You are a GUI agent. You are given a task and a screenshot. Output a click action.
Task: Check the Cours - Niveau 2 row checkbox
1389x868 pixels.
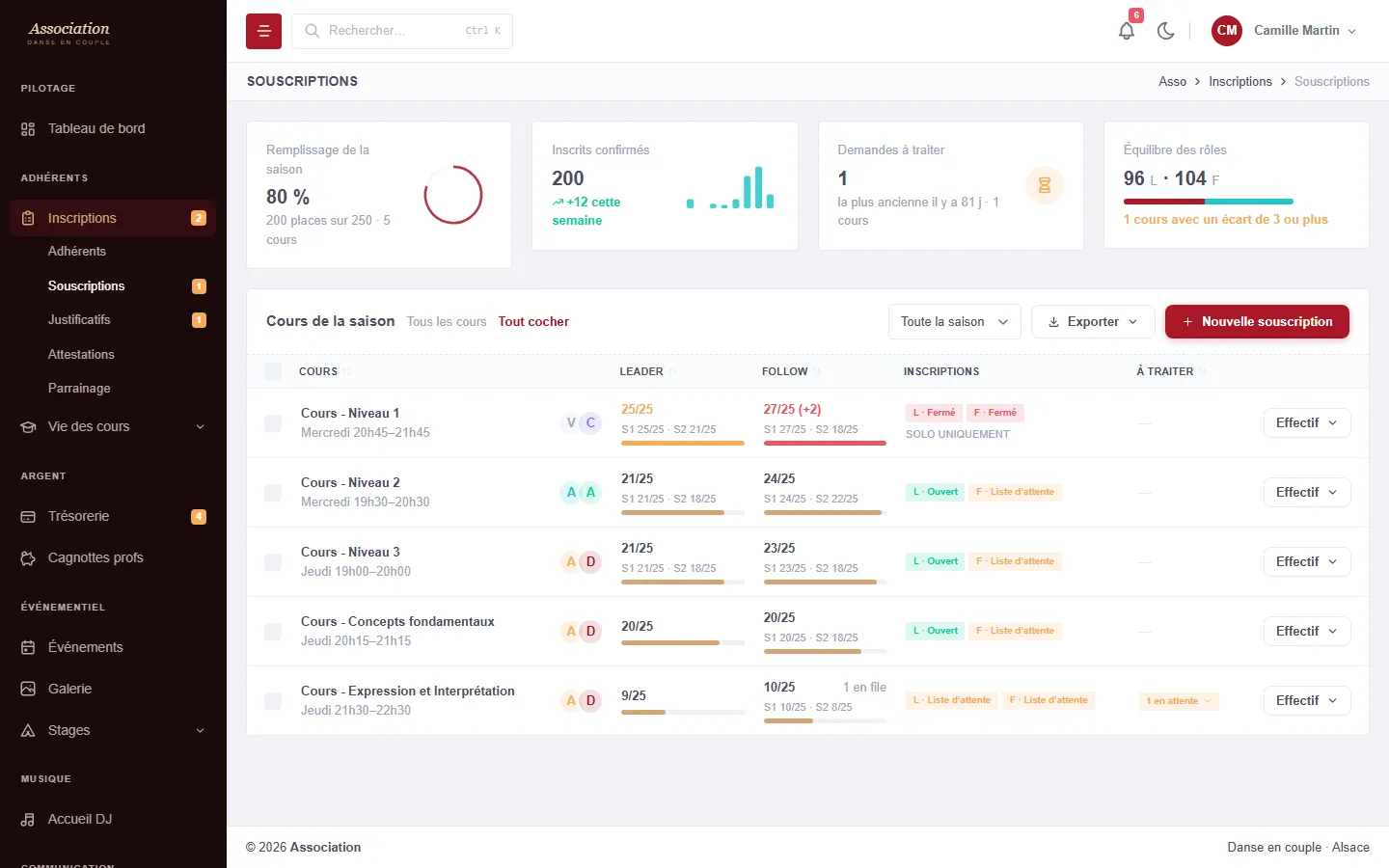(273, 493)
